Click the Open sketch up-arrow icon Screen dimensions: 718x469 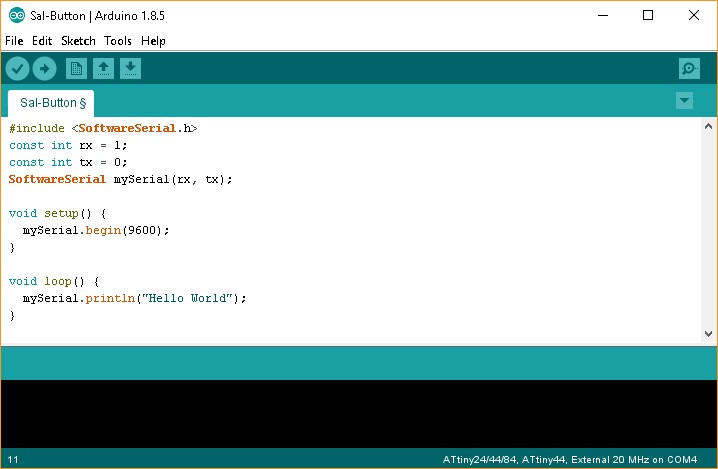[x=103, y=69]
